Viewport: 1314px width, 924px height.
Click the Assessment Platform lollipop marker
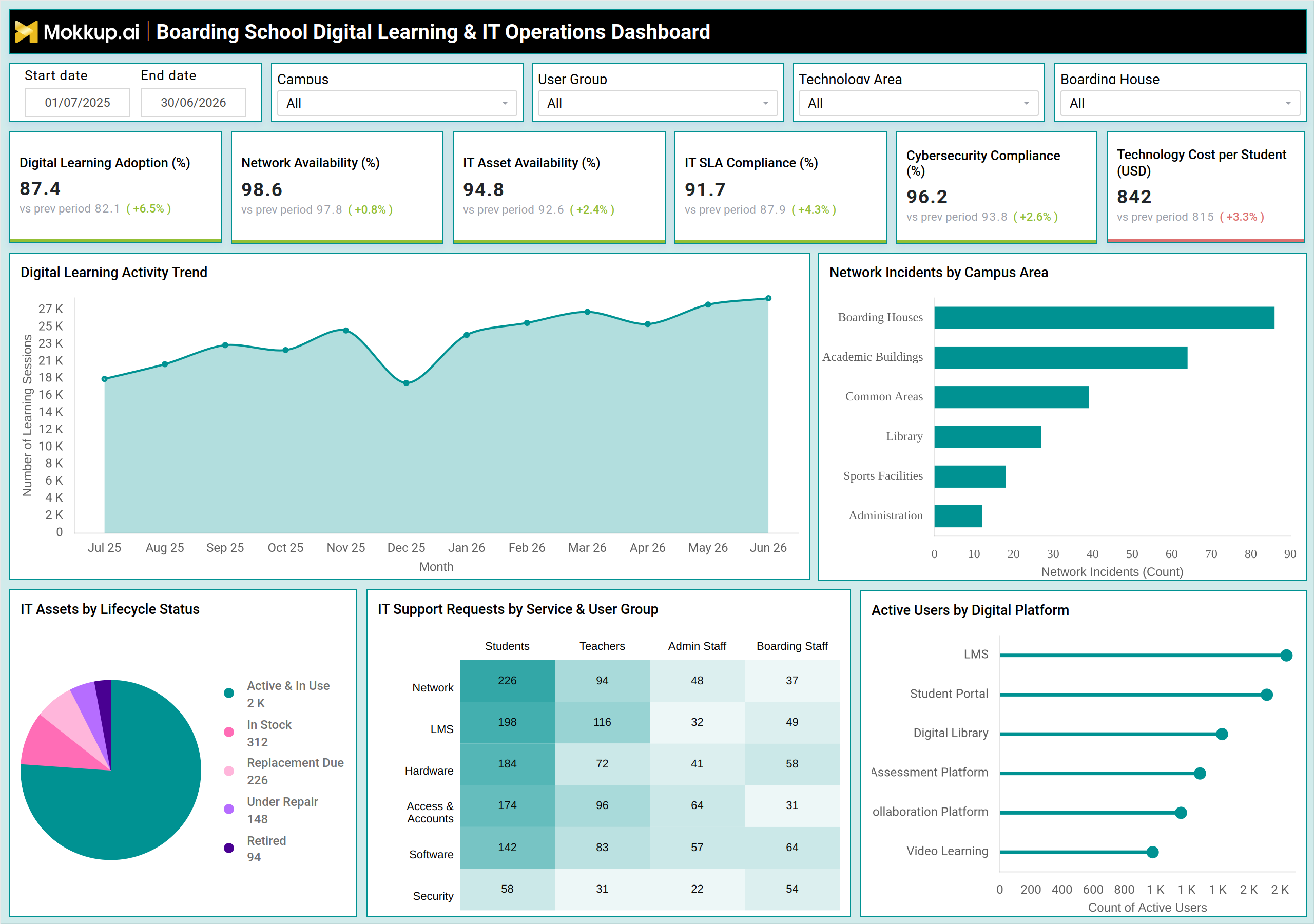point(1200,774)
